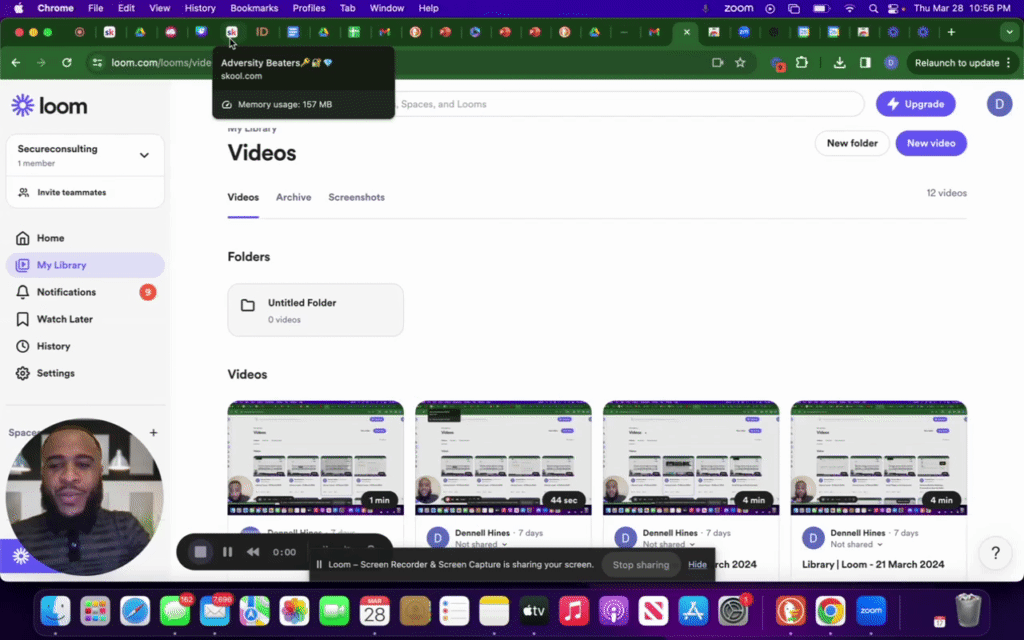This screenshot has height=640, width=1024.
Task: Stop the Loom recording
Action: [x=200, y=552]
